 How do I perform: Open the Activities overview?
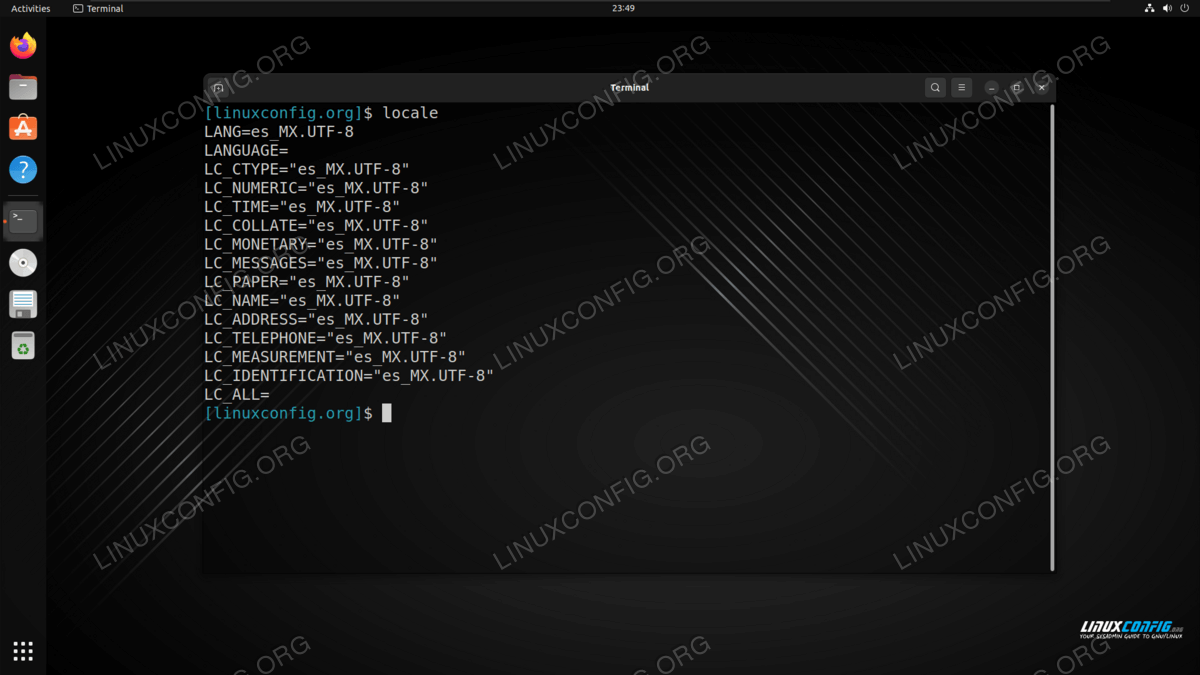click(31, 8)
